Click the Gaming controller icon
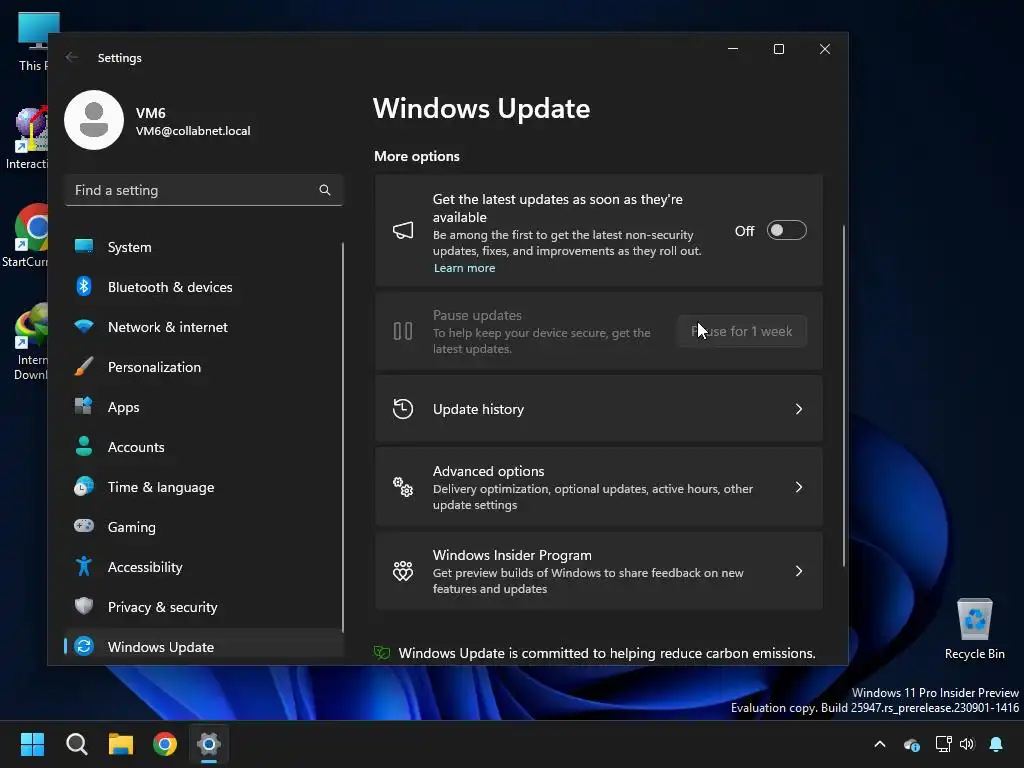This screenshot has width=1024, height=768. click(84, 526)
